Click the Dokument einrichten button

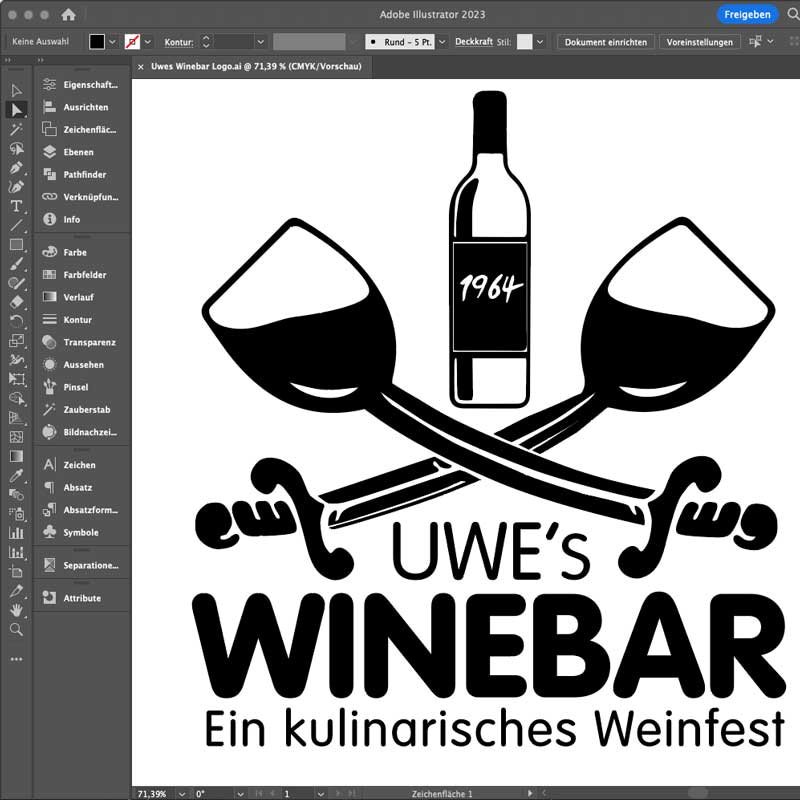coord(606,42)
